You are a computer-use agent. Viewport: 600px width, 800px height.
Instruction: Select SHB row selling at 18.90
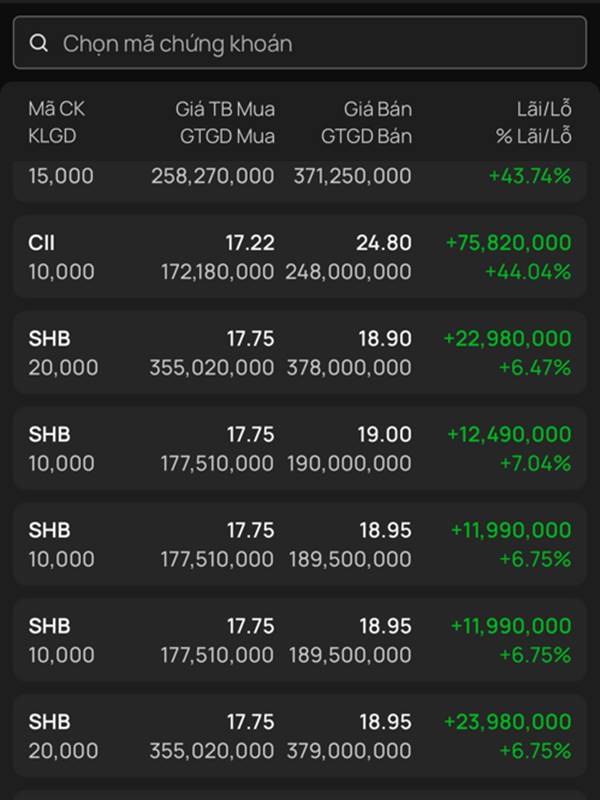tap(300, 353)
